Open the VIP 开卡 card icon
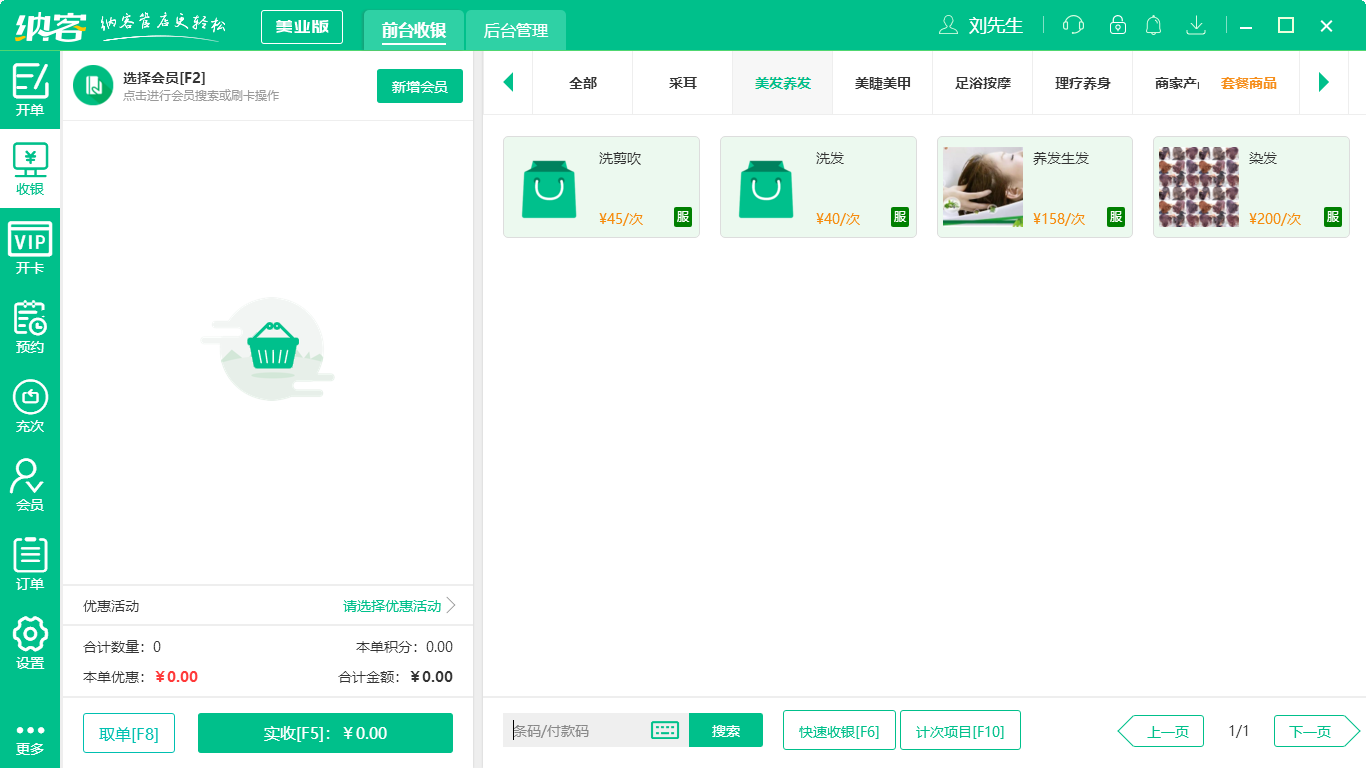 [x=30, y=243]
